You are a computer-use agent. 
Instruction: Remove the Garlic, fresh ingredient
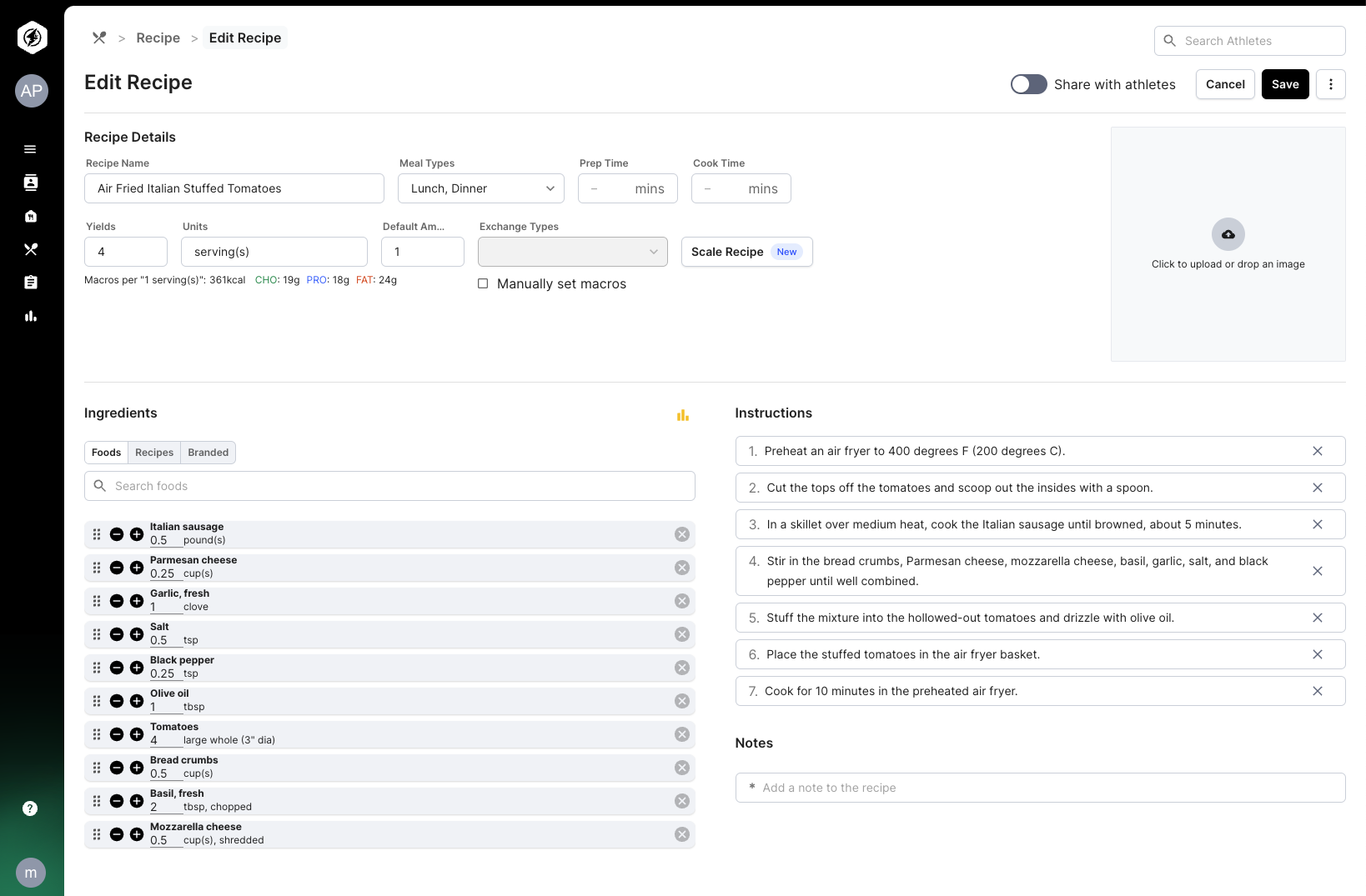682,601
